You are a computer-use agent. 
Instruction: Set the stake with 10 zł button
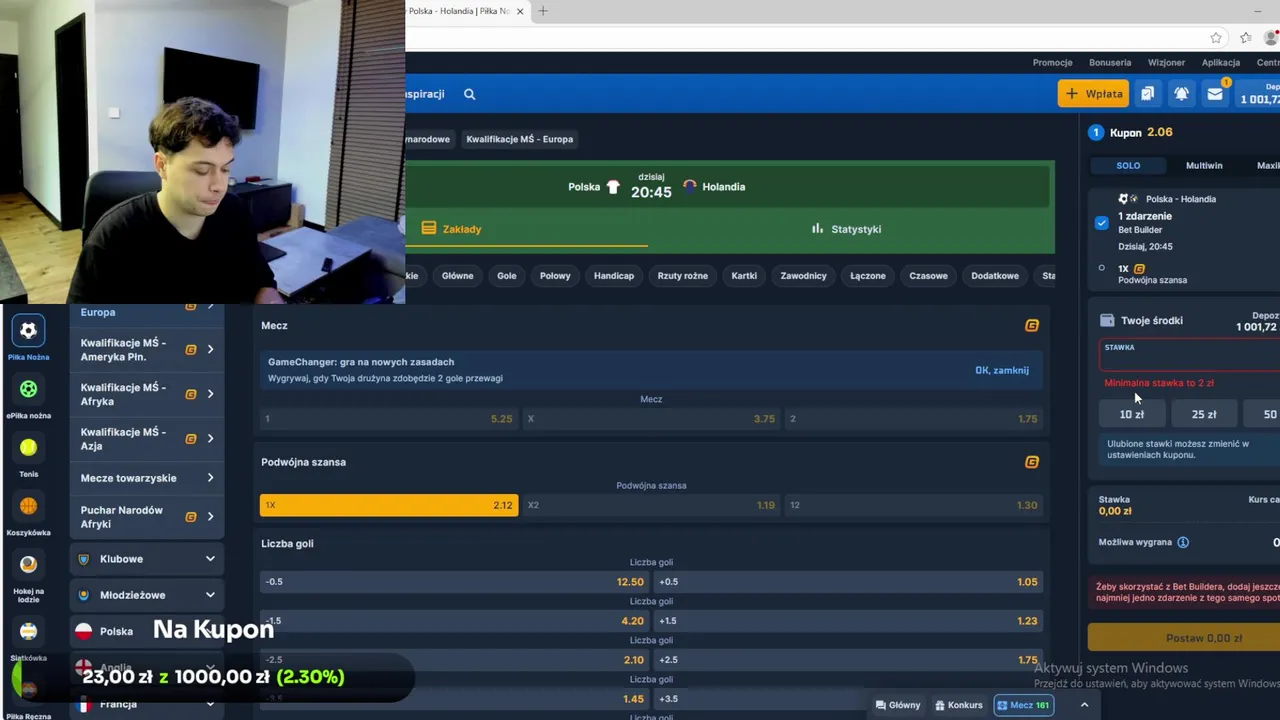click(x=1132, y=414)
